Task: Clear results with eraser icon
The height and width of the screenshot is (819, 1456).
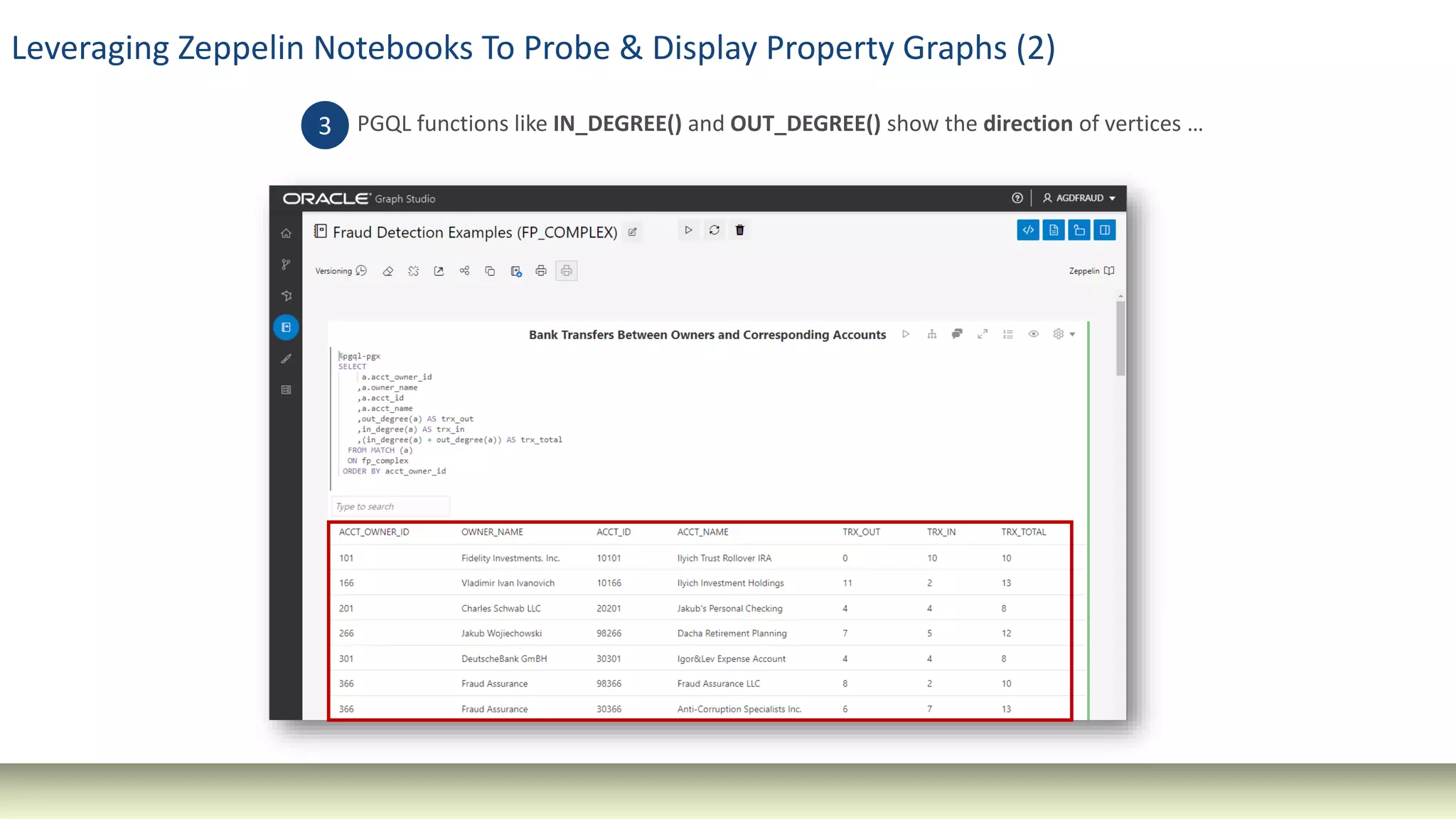Action: click(x=387, y=271)
